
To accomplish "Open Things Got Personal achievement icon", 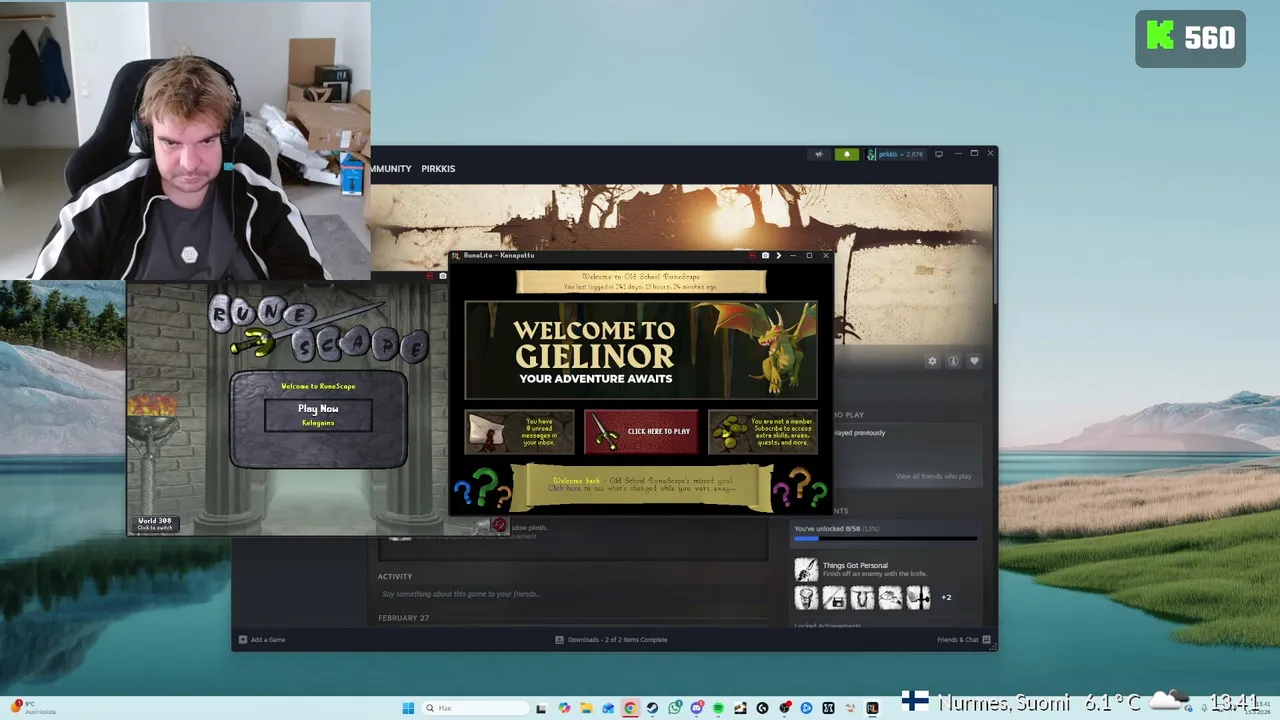I will tap(806, 569).
